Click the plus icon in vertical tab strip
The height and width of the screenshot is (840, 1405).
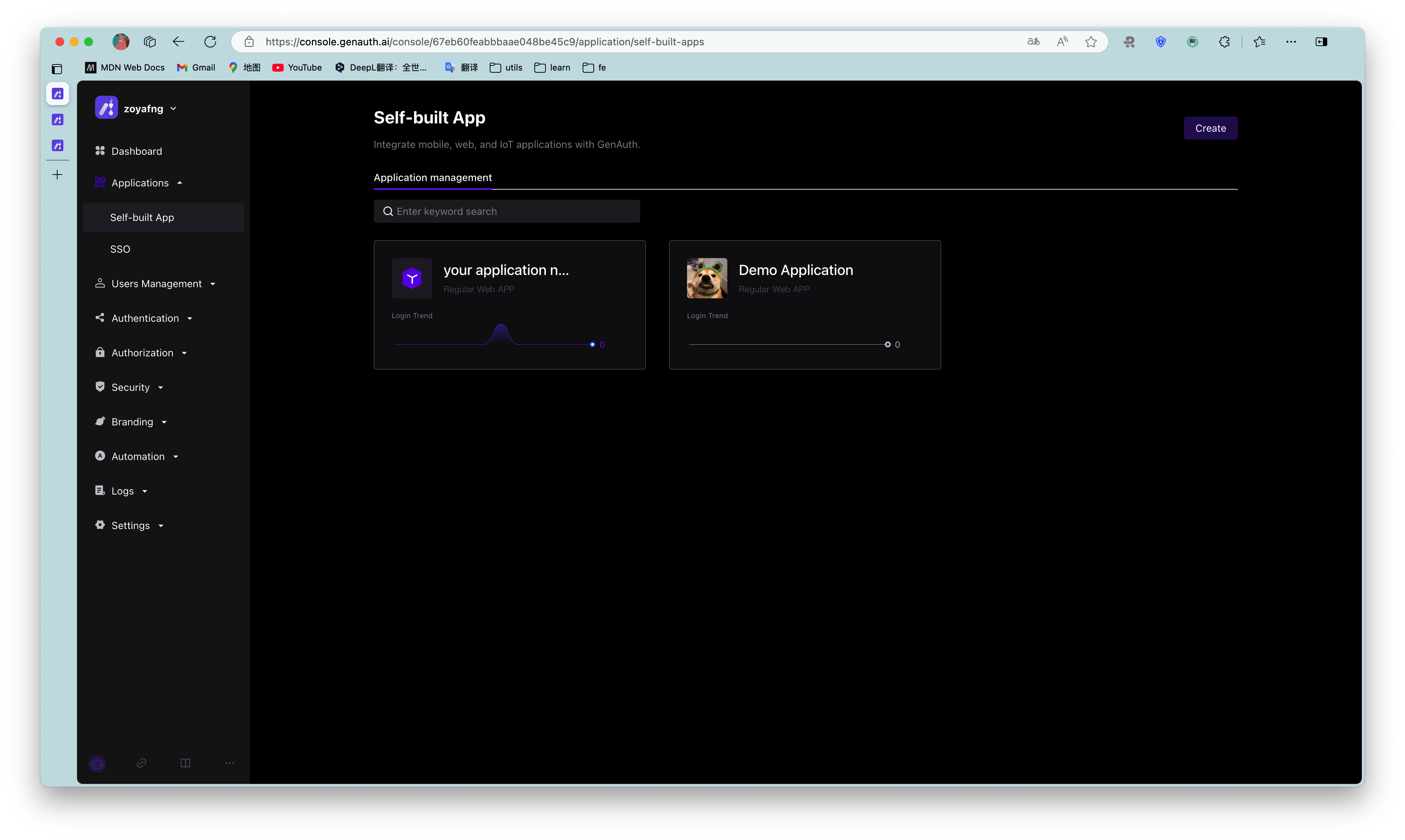[x=57, y=174]
